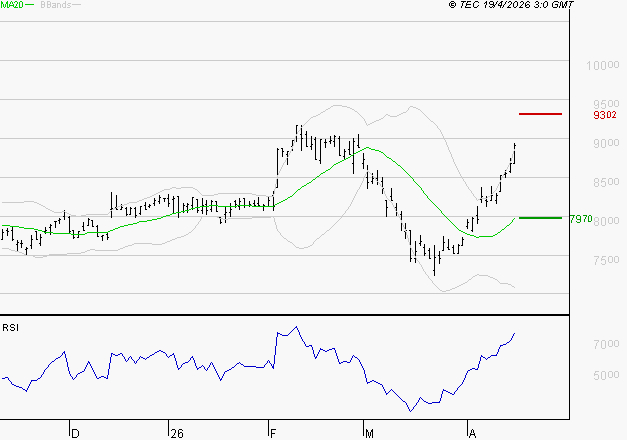Click the TEC 19/4/2026 copyright text
627x440 pixels.
tap(511, 5)
